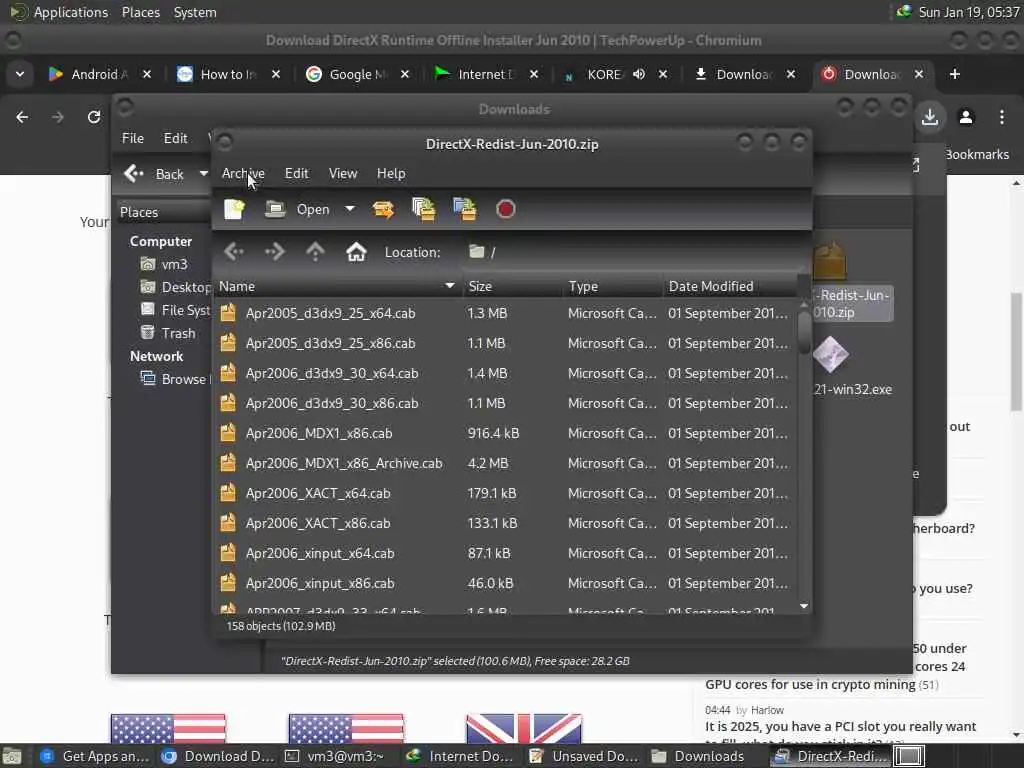Open File menu in Downloads window
Viewport: 1024px width, 768px height.
tap(133, 138)
